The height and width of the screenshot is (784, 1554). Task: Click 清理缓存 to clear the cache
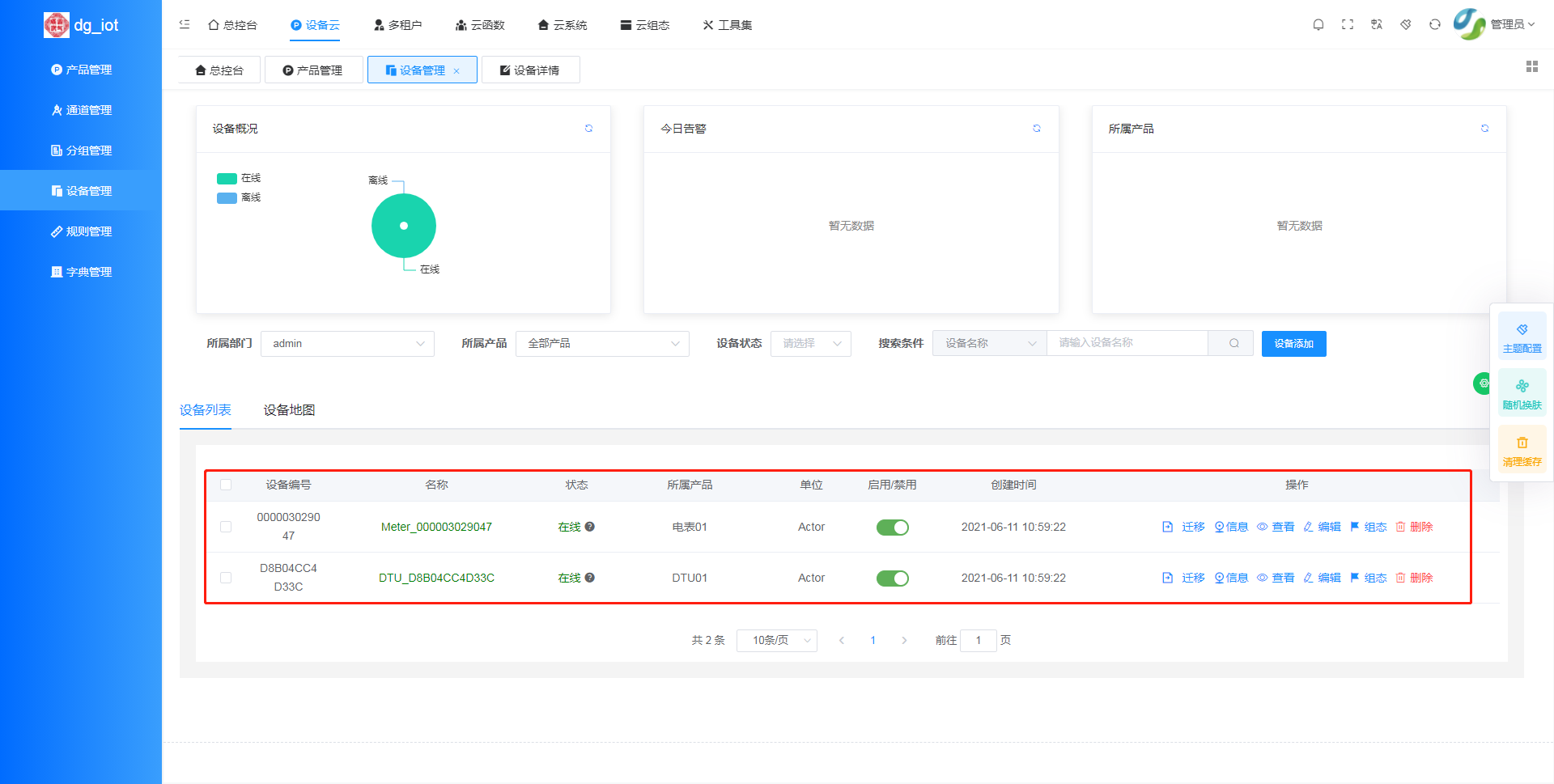pos(1522,450)
